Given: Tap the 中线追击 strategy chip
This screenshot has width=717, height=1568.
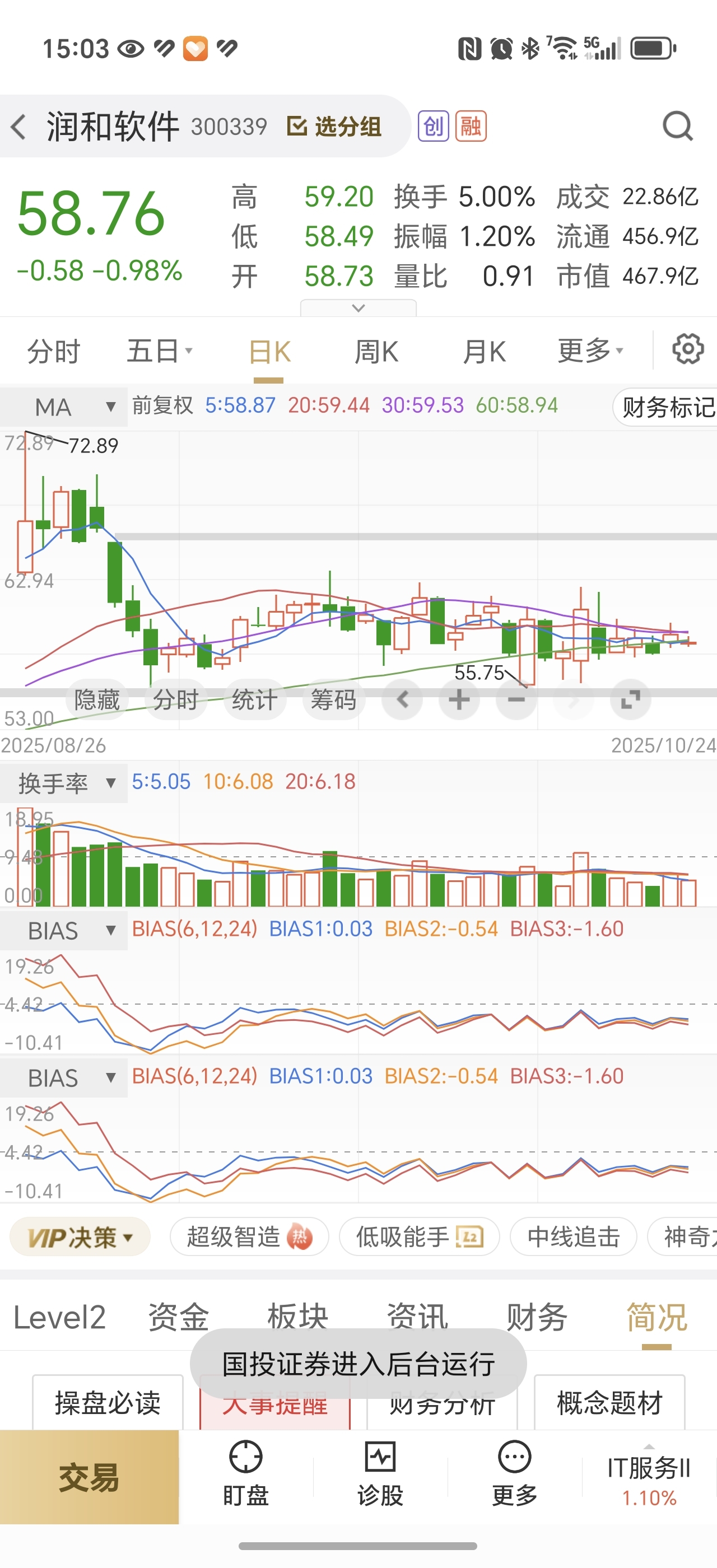Looking at the screenshot, I should [x=574, y=1237].
